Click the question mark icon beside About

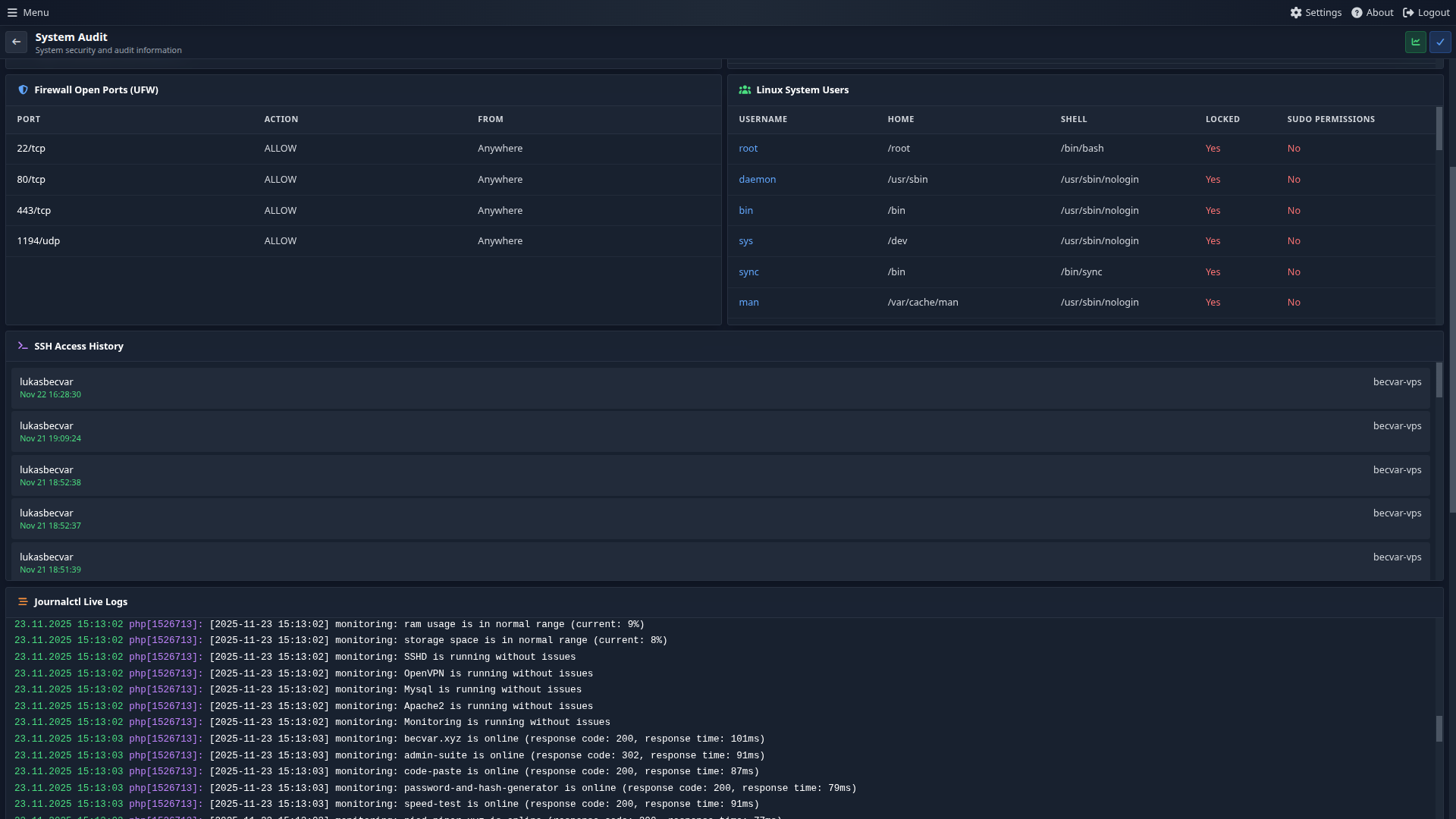tap(1357, 12)
